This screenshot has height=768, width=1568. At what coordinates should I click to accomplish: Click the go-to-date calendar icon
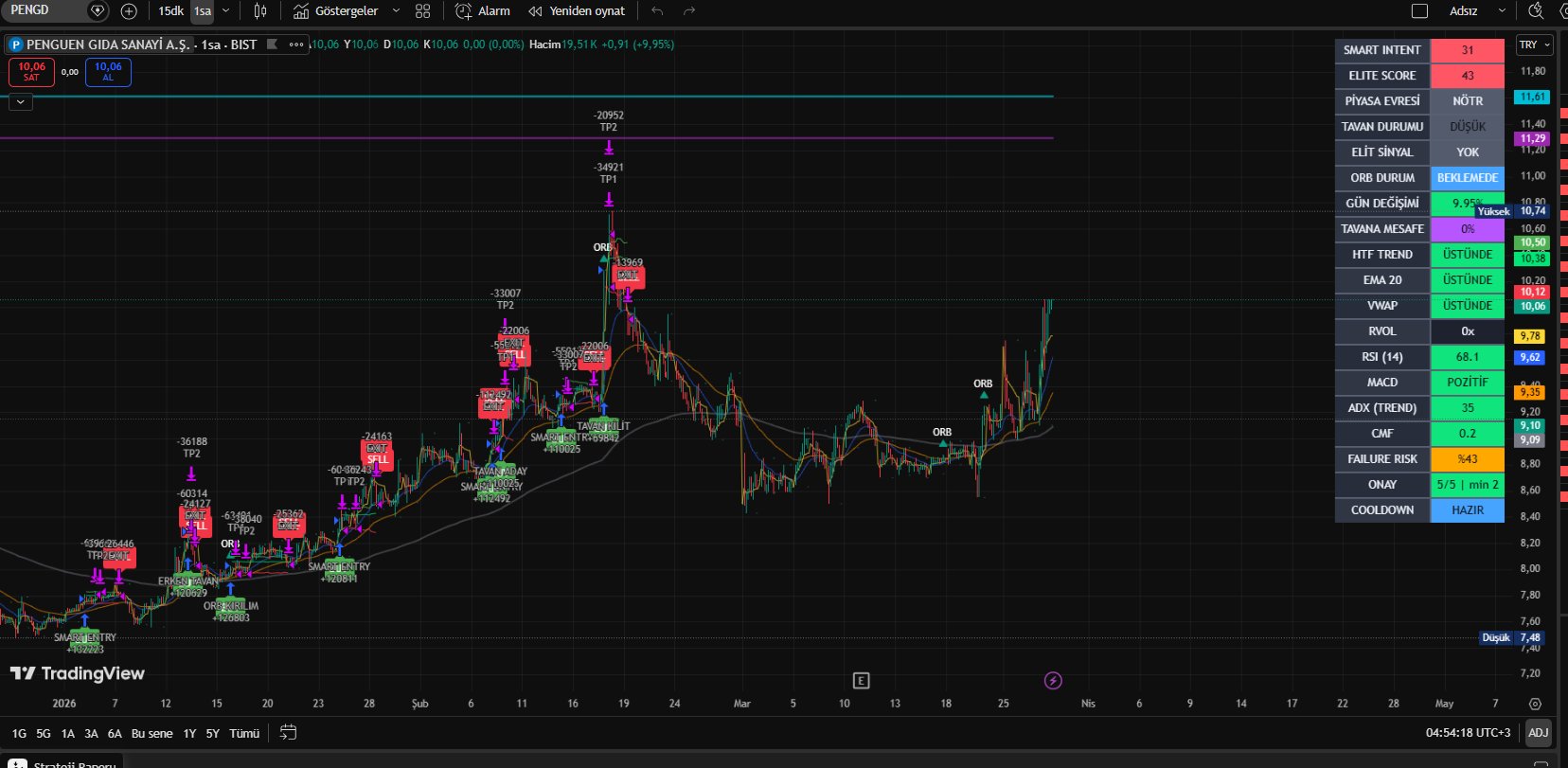[x=289, y=733]
